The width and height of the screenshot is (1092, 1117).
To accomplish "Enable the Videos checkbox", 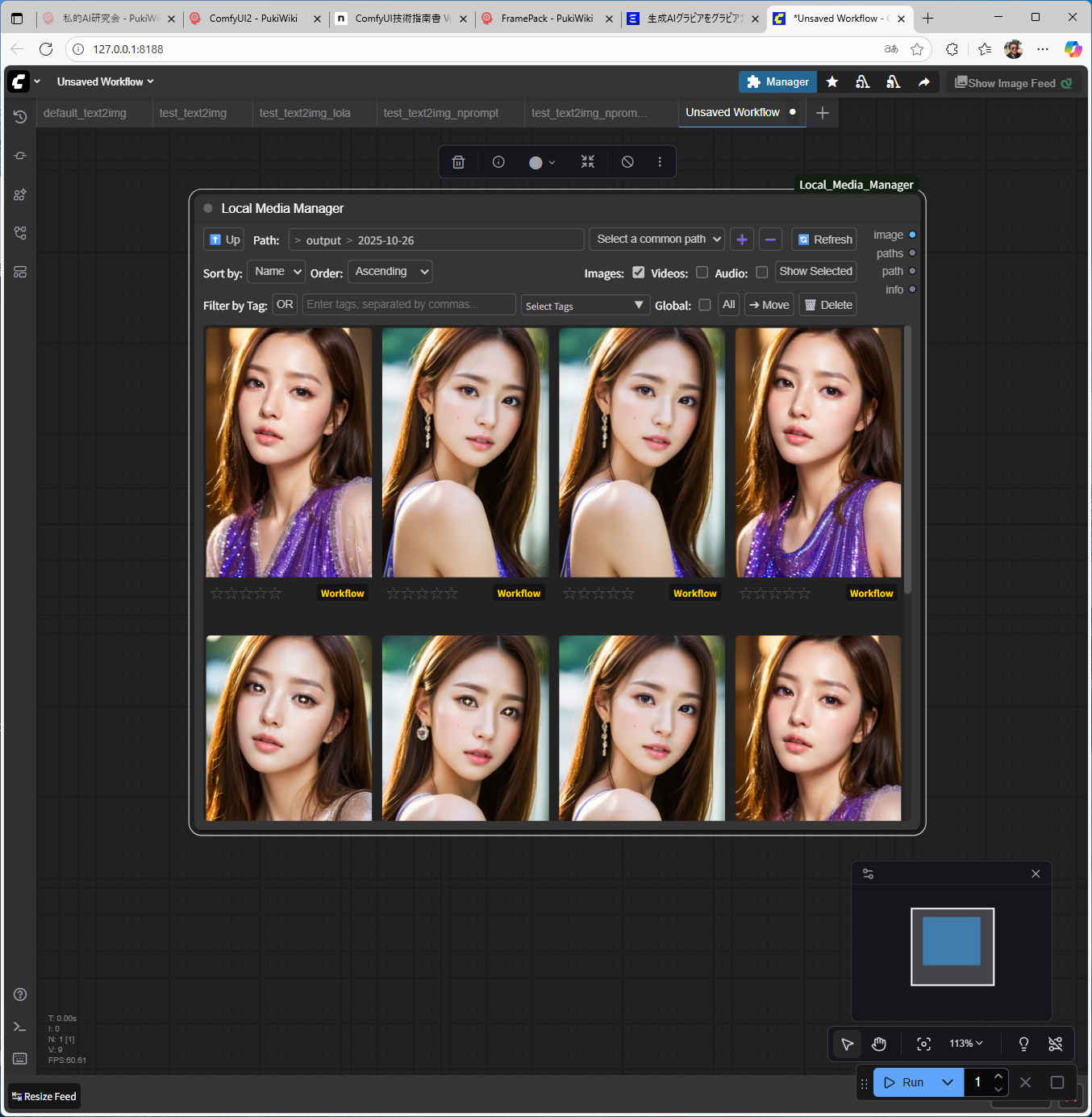I will click(x=702, y=273).
